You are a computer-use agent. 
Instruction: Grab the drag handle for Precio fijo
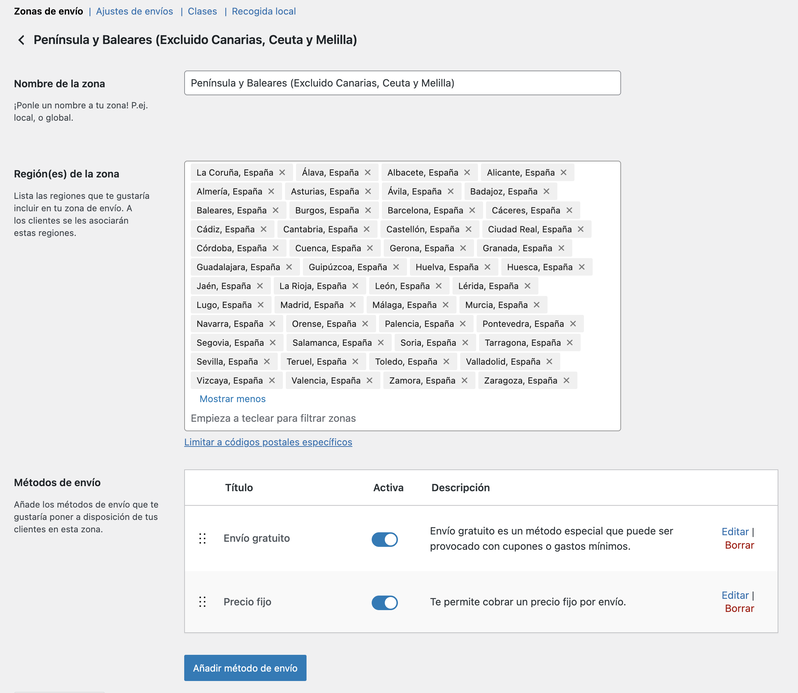click(202, 602)
